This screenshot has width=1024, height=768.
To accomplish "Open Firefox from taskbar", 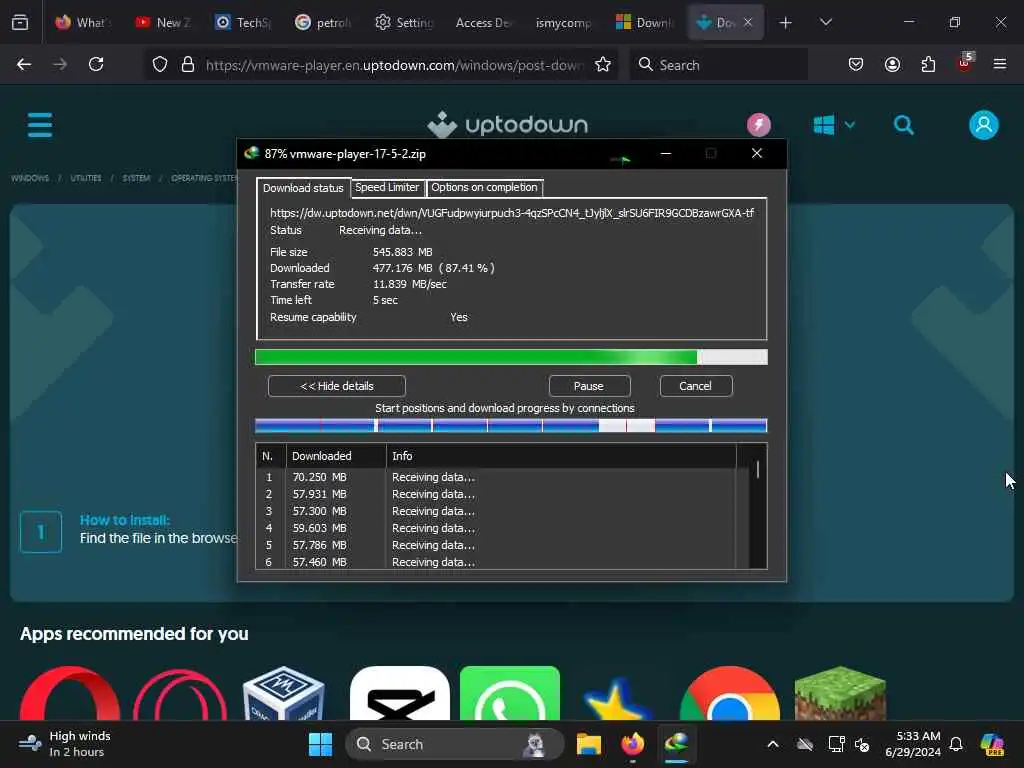I will 633,744.
